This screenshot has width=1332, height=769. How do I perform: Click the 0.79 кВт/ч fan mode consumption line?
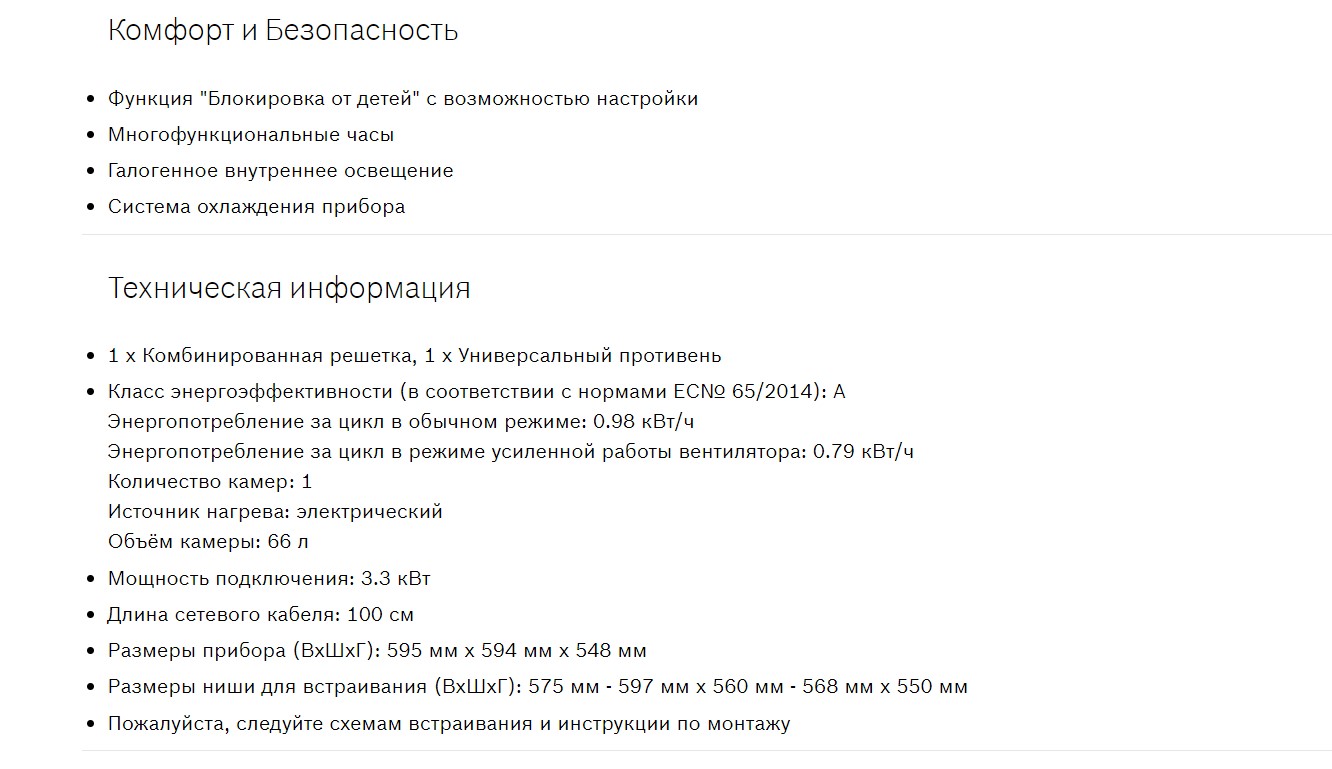[510, 452]
